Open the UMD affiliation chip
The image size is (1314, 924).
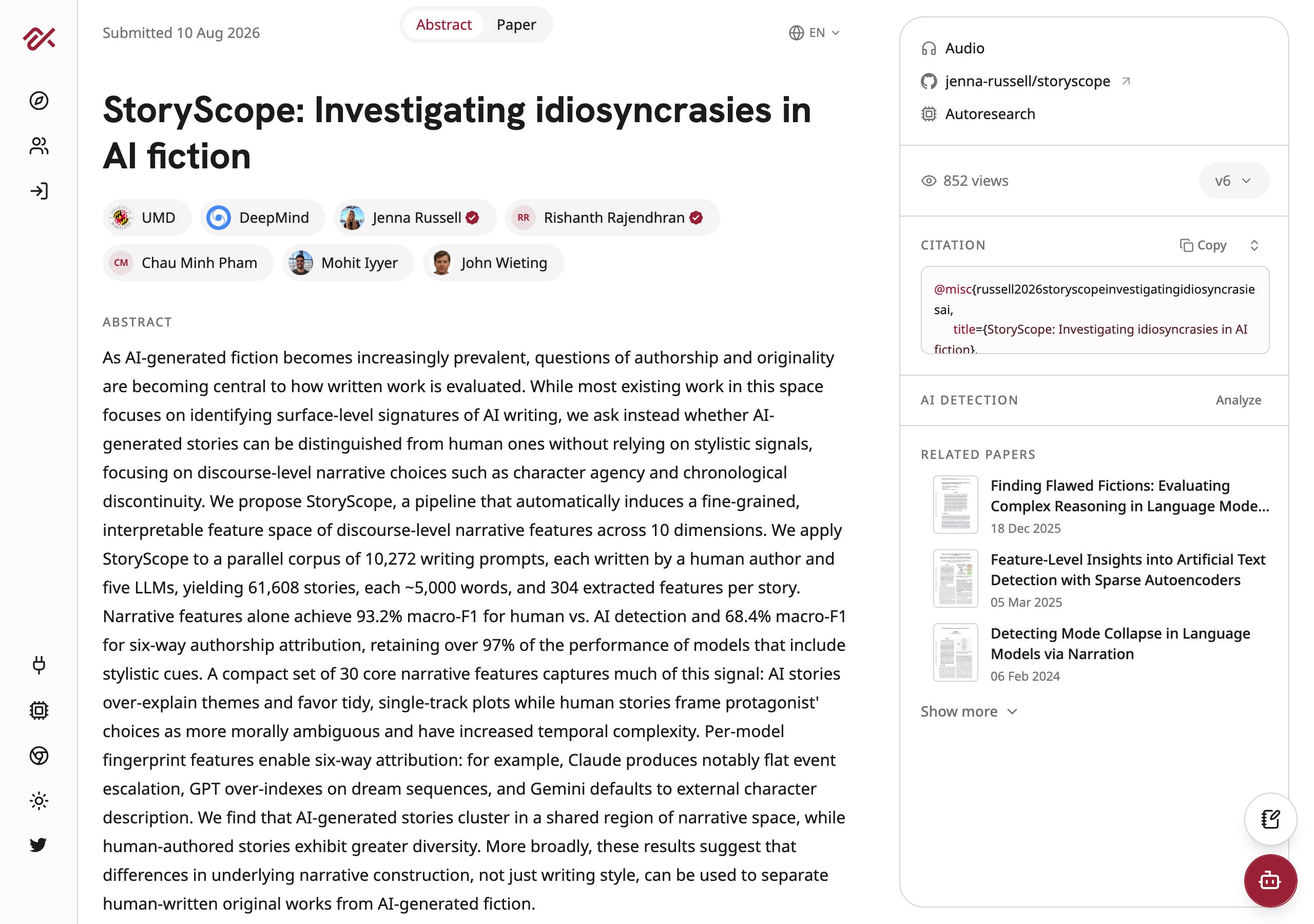coord(147,218)
